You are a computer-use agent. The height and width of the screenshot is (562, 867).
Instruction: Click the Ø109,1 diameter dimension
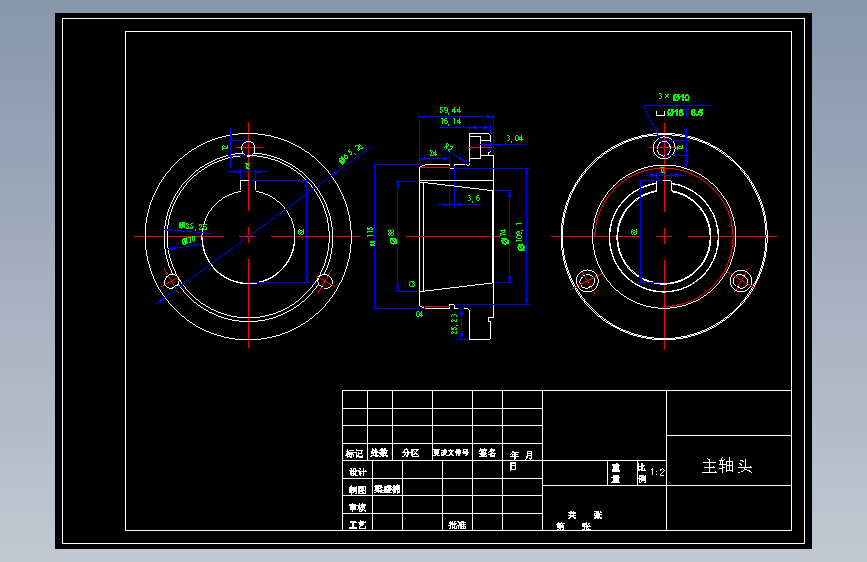point(520,237)
